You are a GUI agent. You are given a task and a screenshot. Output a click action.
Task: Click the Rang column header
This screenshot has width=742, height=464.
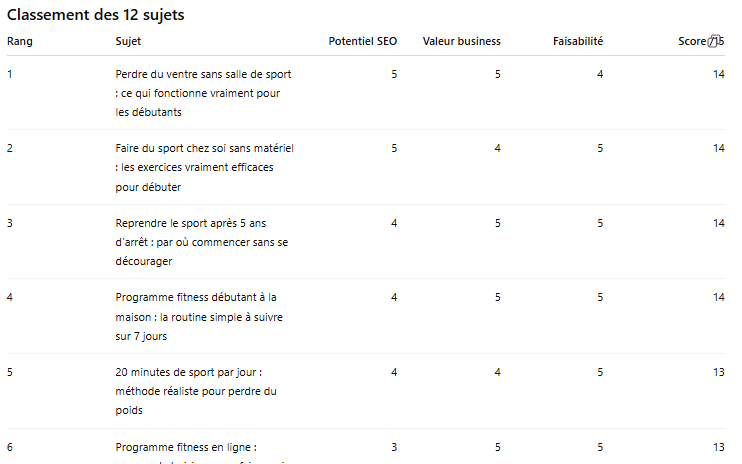pyautogui.click(x=18, y=41)
